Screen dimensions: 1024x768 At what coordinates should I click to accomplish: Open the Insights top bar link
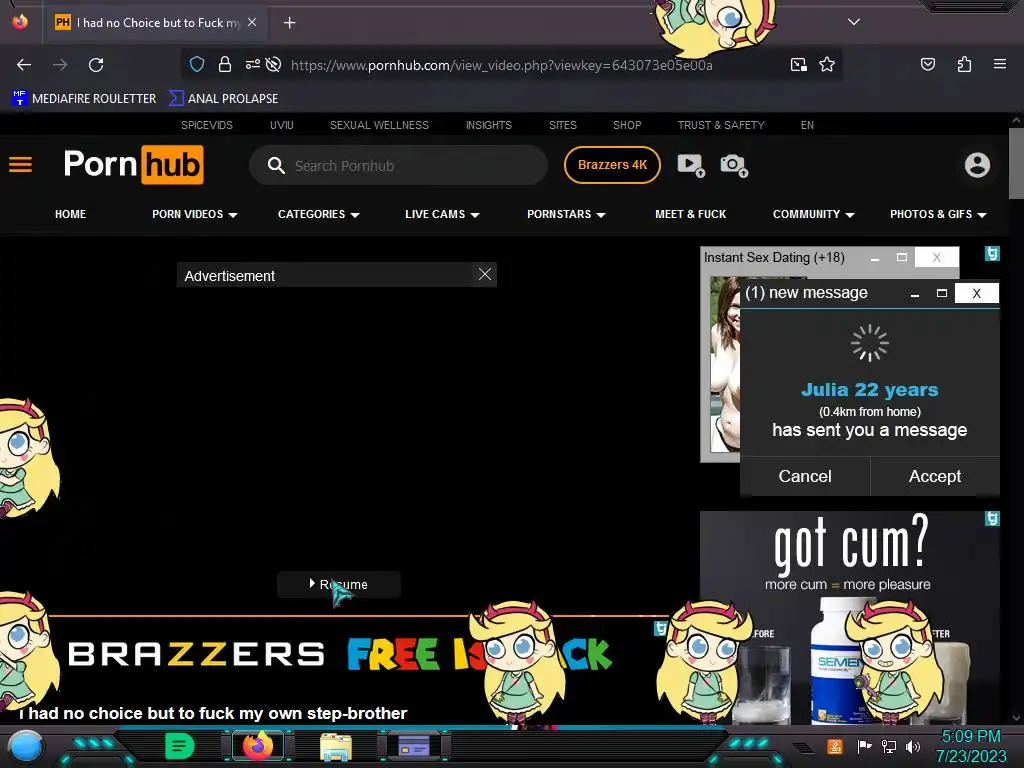(x=488, y=125)
